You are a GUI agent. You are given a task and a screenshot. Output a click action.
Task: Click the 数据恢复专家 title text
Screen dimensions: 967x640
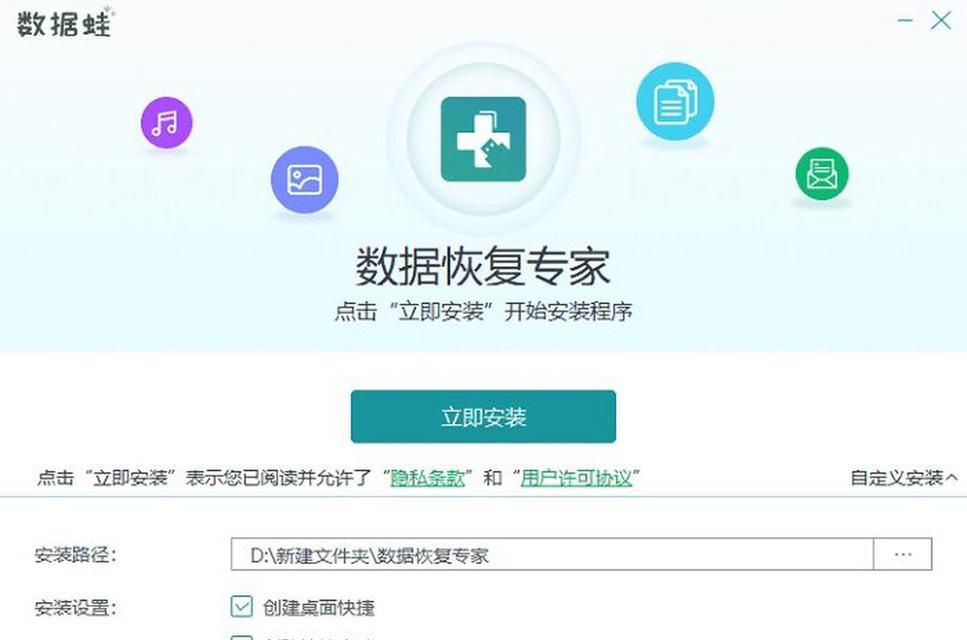[x=484, y=266]
